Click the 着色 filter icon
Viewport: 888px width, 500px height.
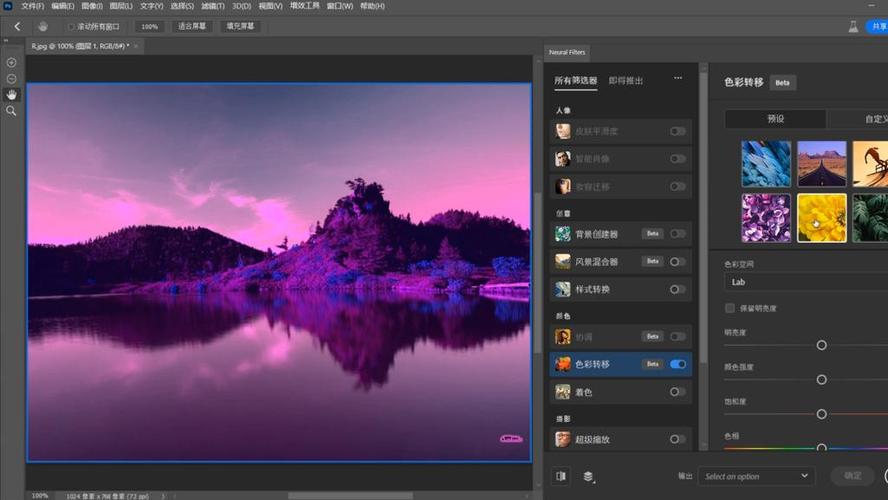pos(562,392)
